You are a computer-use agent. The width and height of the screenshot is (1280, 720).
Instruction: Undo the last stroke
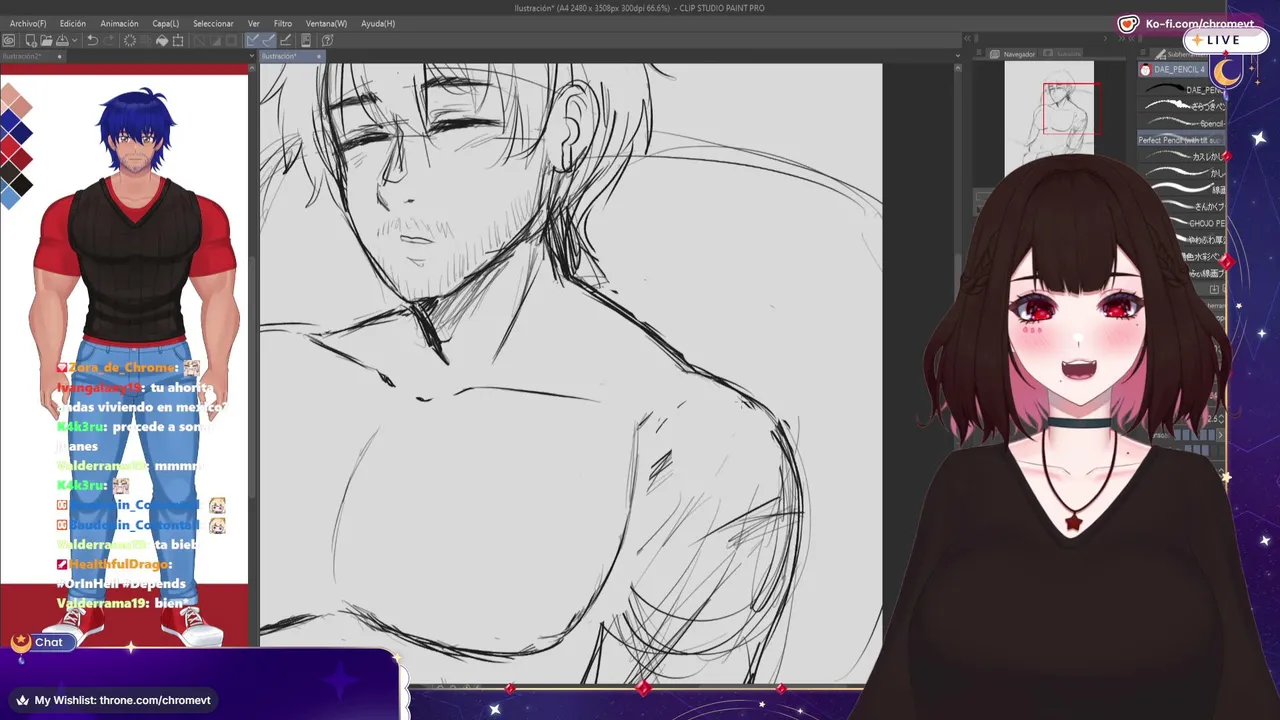point(92,40)
